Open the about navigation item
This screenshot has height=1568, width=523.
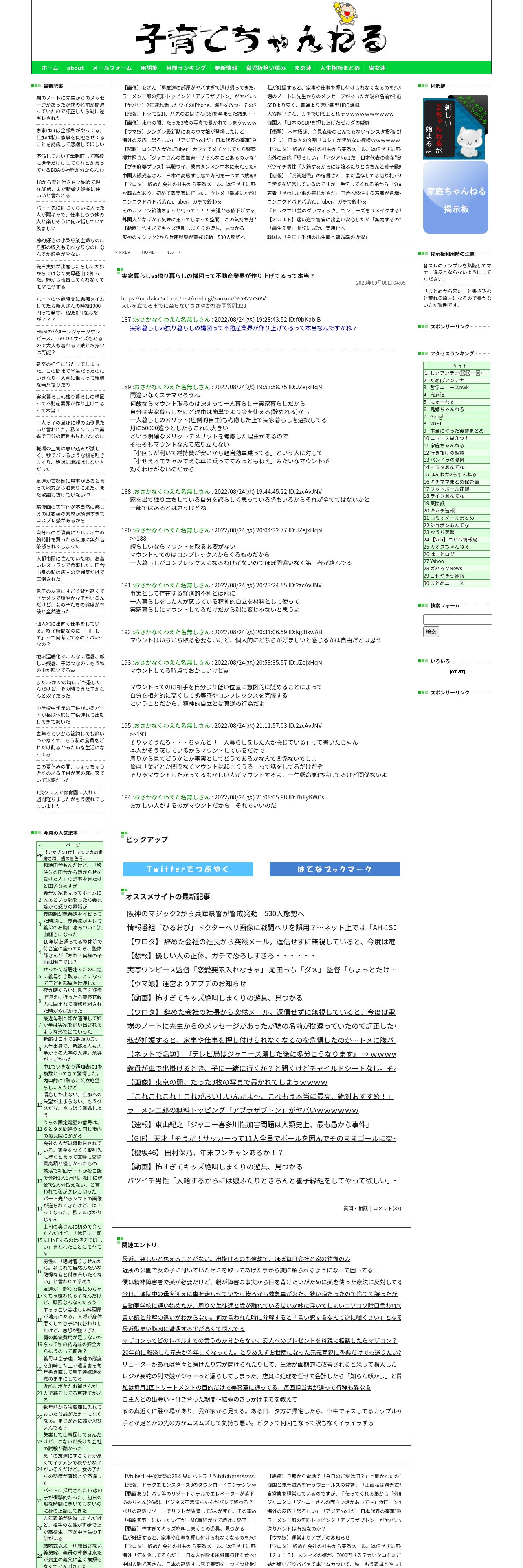(x=75, y=68)
